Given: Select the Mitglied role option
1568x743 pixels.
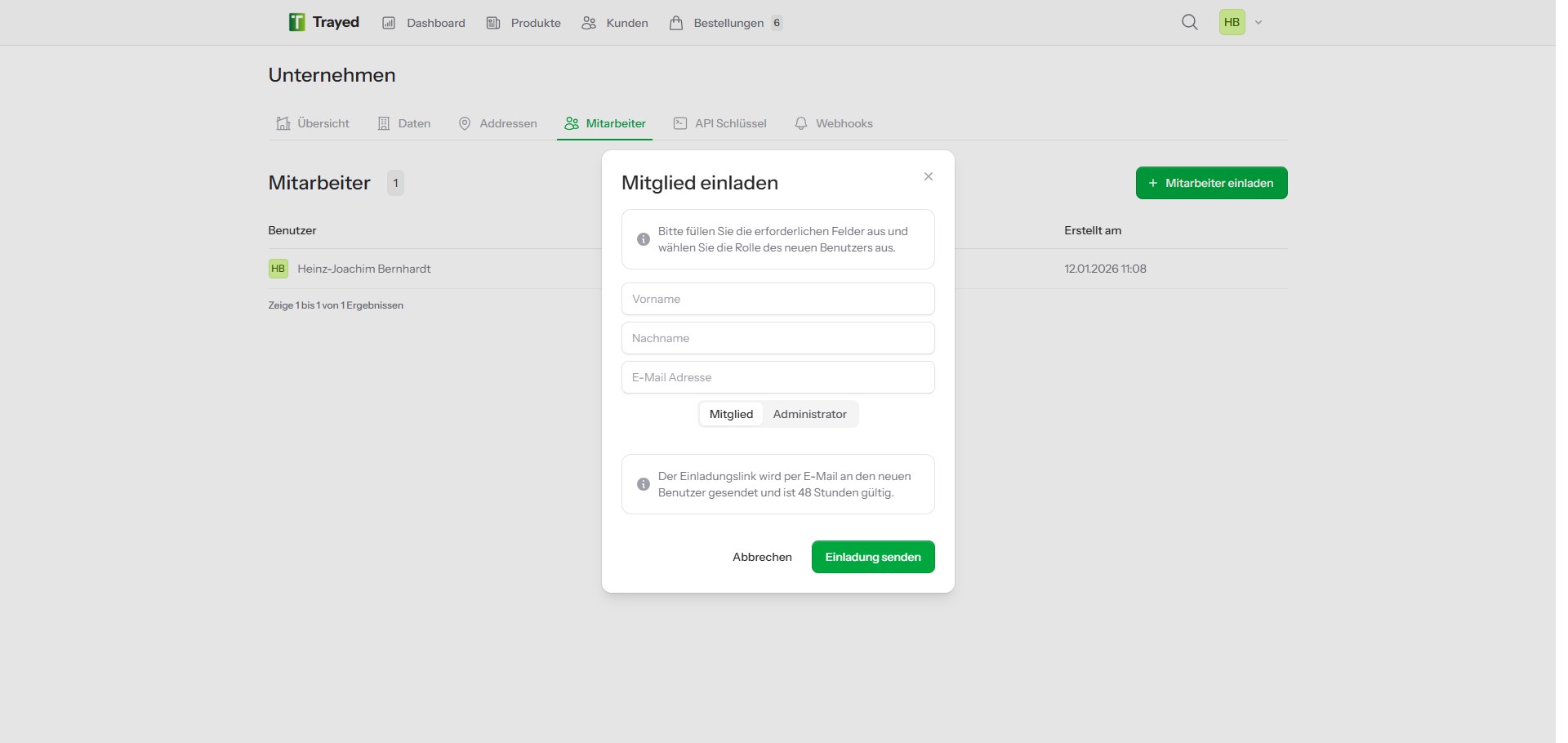Looking at the screenshot, I should pos(731,414).
